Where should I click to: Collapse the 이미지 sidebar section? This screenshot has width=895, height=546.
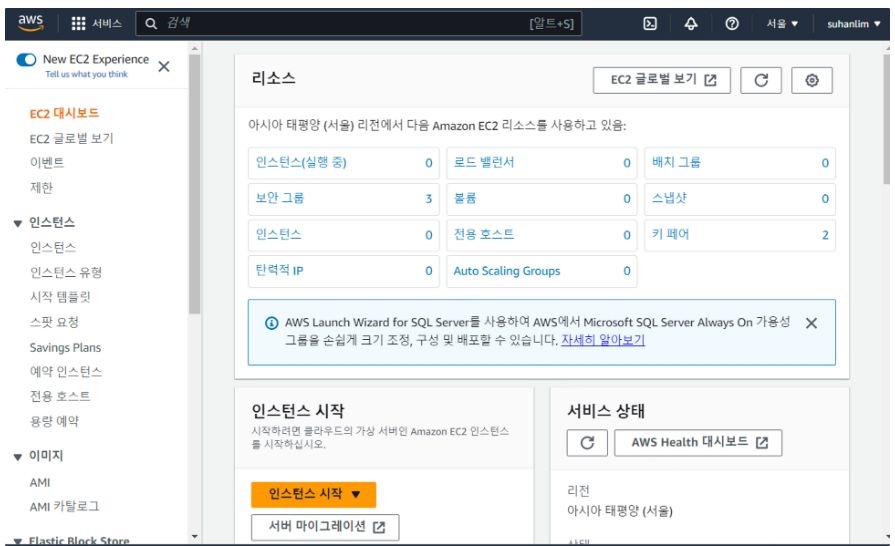pyautogui.click(x=18, y=456)
